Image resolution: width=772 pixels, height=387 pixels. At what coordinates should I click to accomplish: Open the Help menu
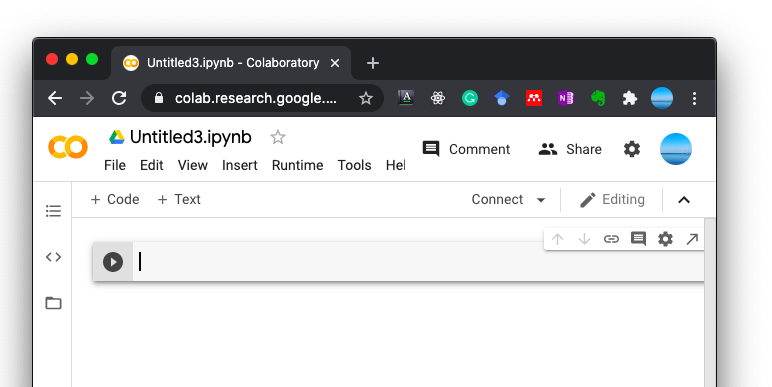click(395, 165)
